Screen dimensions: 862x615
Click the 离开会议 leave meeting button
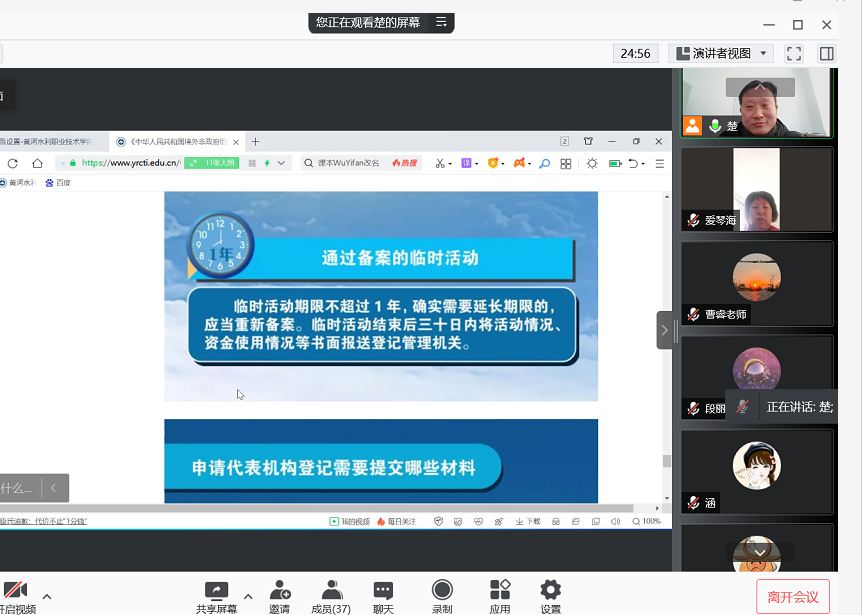793,597
